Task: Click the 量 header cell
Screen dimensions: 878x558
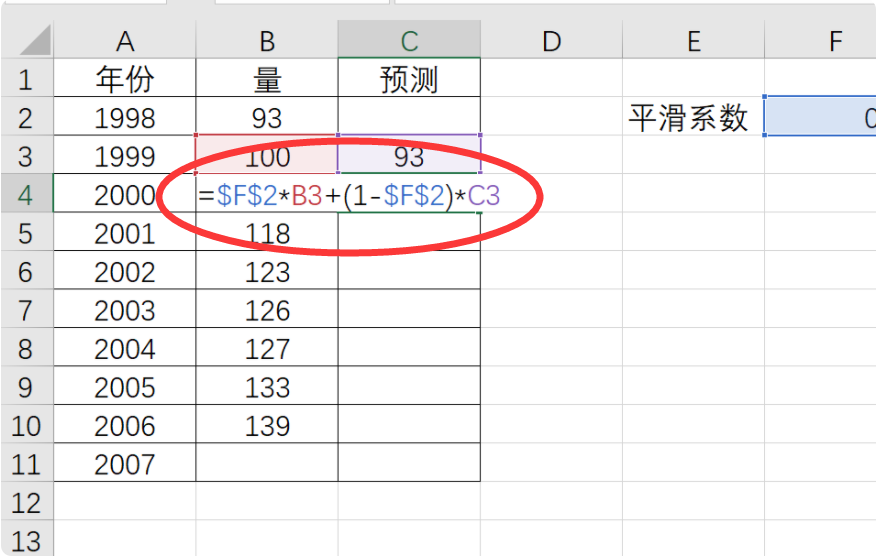Action: pyautogui.click(x=267, y=78)
